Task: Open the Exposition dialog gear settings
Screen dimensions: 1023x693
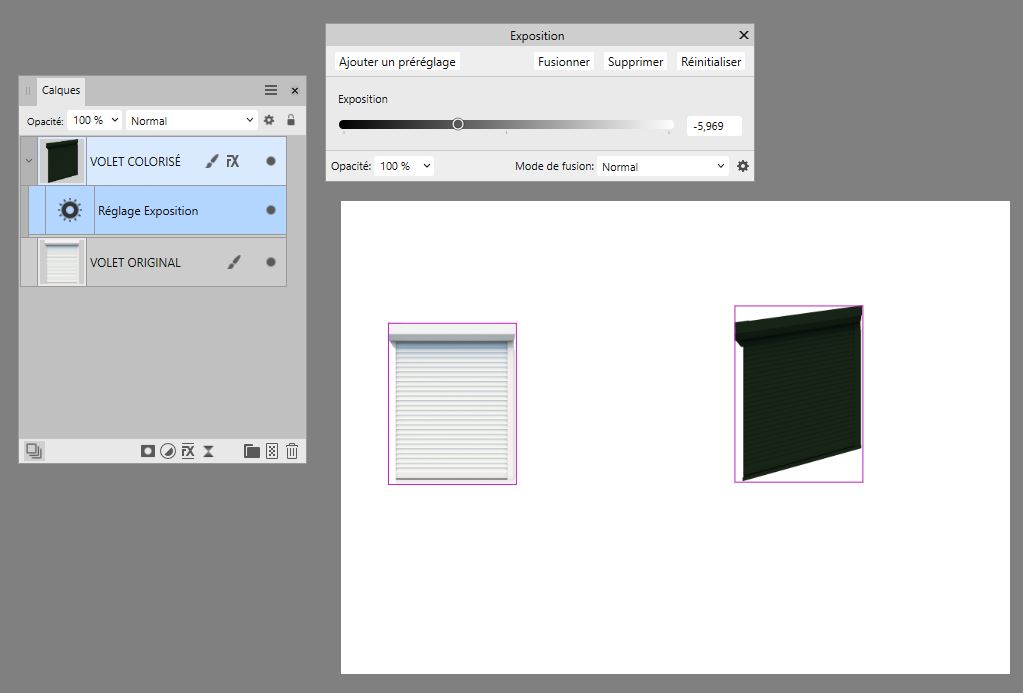Action: pos(742,166)
